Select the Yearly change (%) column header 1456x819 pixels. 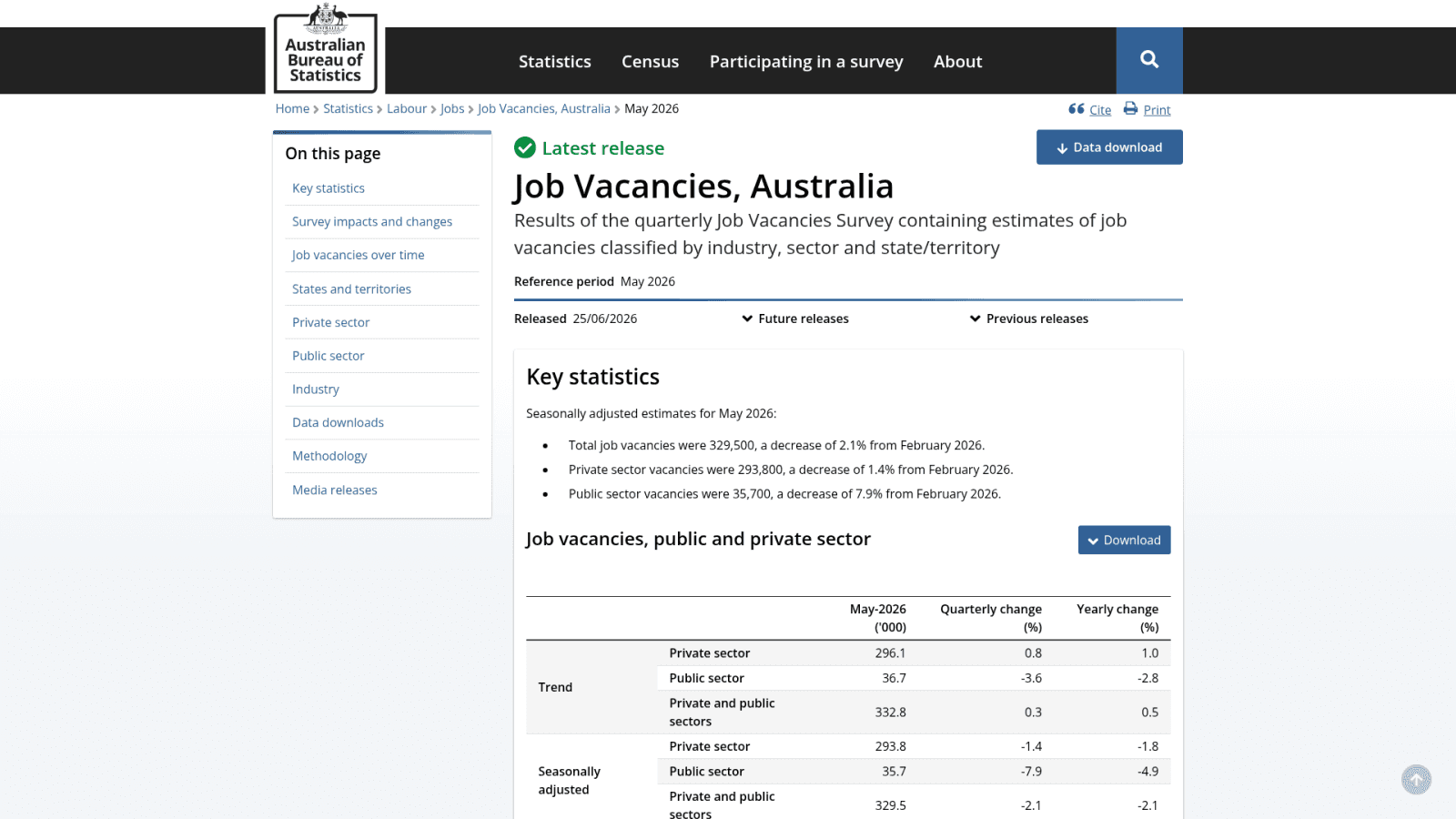(1117, 618)
